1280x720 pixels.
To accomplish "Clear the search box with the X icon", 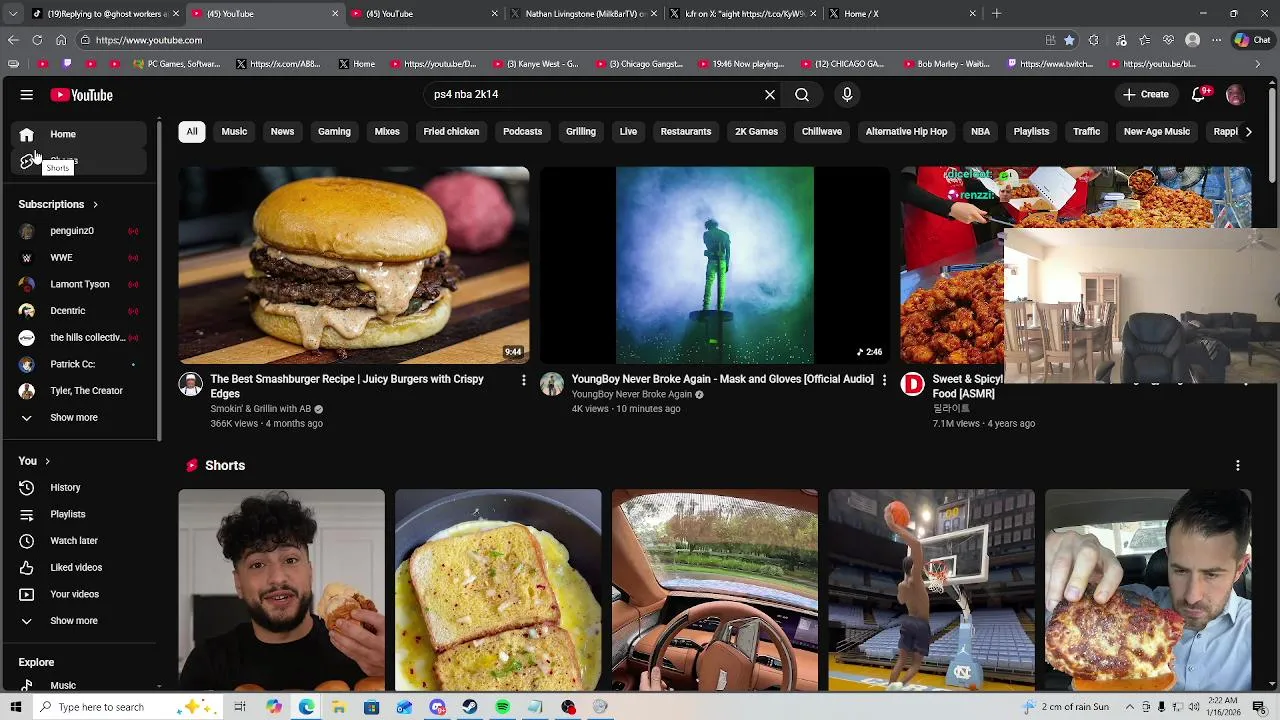I will pyautogui.click(x=770, y=95).
